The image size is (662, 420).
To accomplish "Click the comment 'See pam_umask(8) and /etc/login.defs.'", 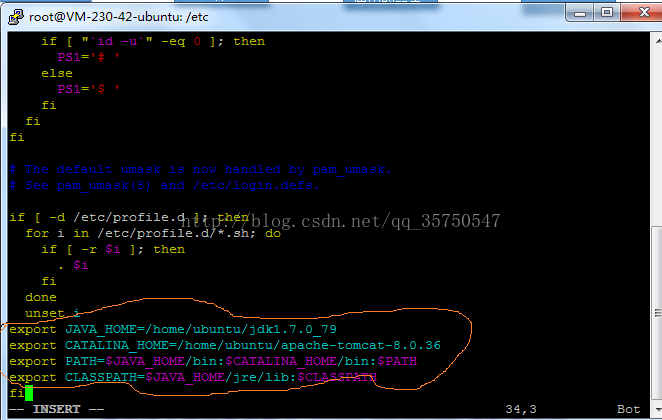I will 164,185.
